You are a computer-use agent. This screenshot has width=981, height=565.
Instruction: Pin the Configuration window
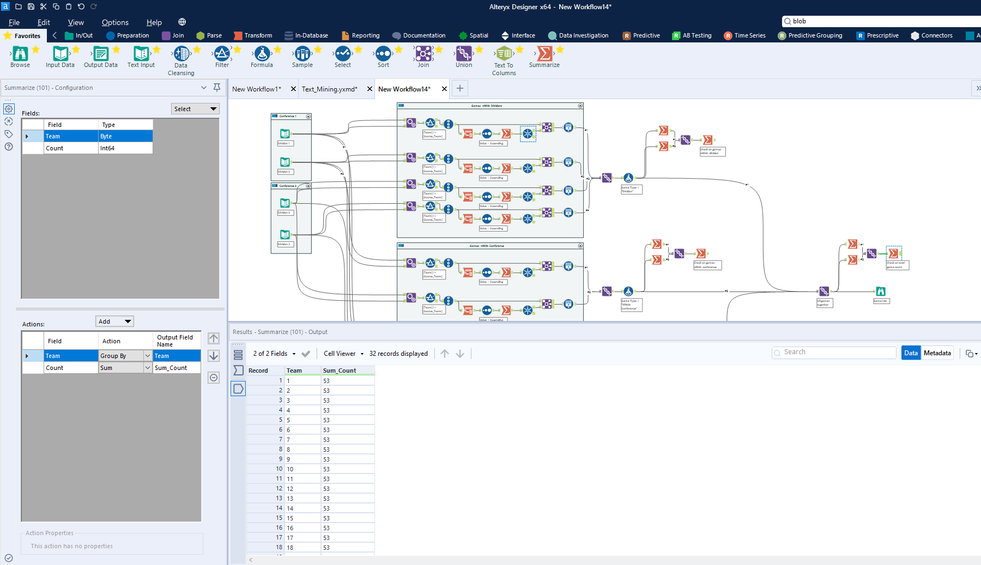tap(216, 88)
